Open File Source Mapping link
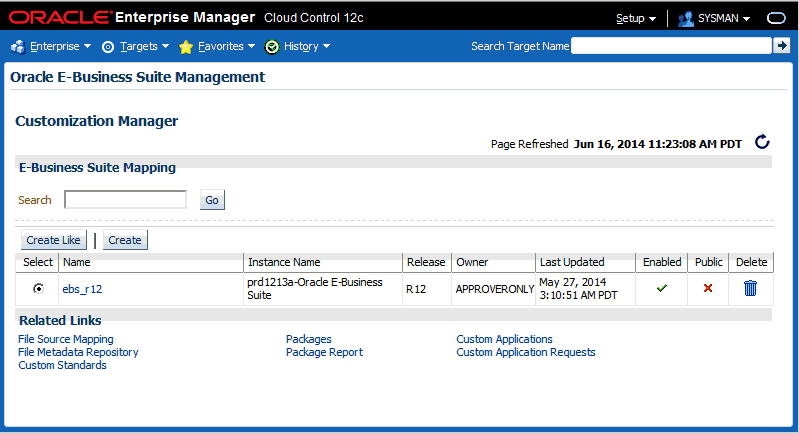Screen dimensions: 799x434 click(66, 339)
